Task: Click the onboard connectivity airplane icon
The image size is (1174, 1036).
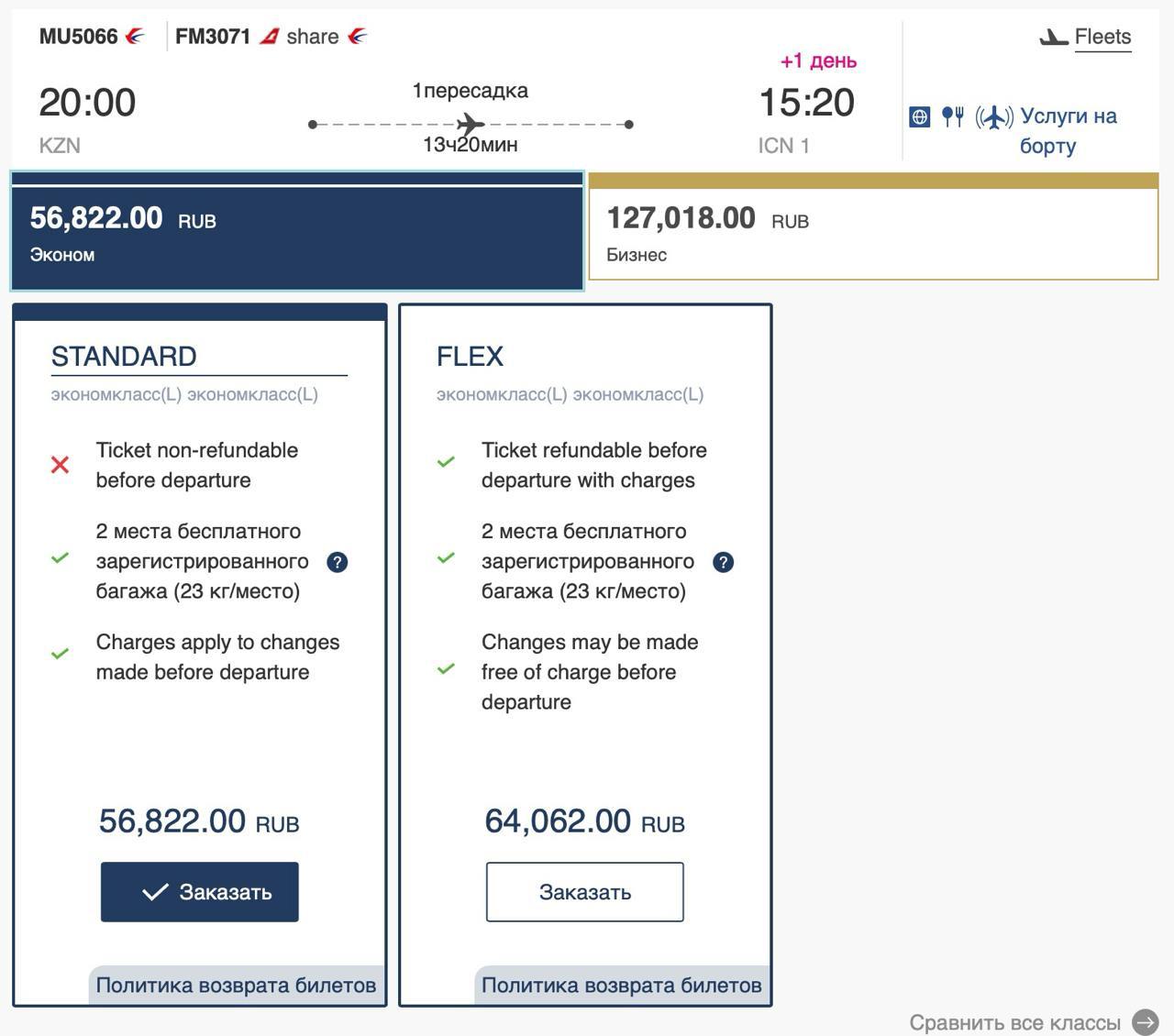Action: click(994, 117)
